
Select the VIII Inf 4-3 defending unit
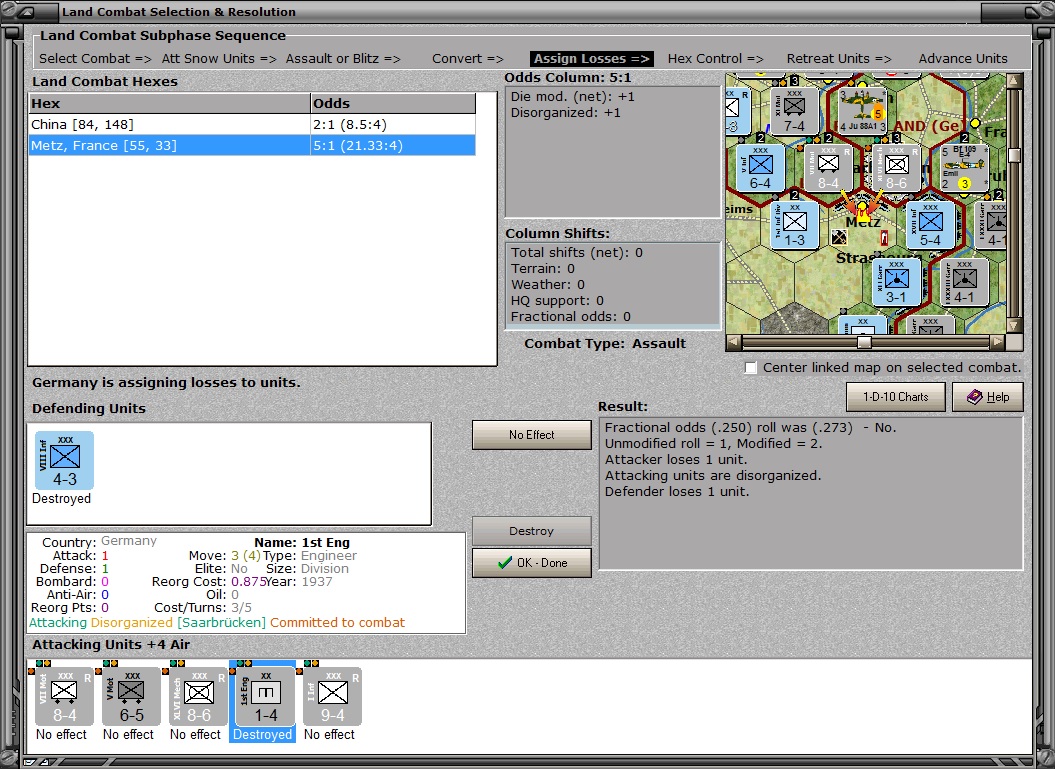coord(64,461)
